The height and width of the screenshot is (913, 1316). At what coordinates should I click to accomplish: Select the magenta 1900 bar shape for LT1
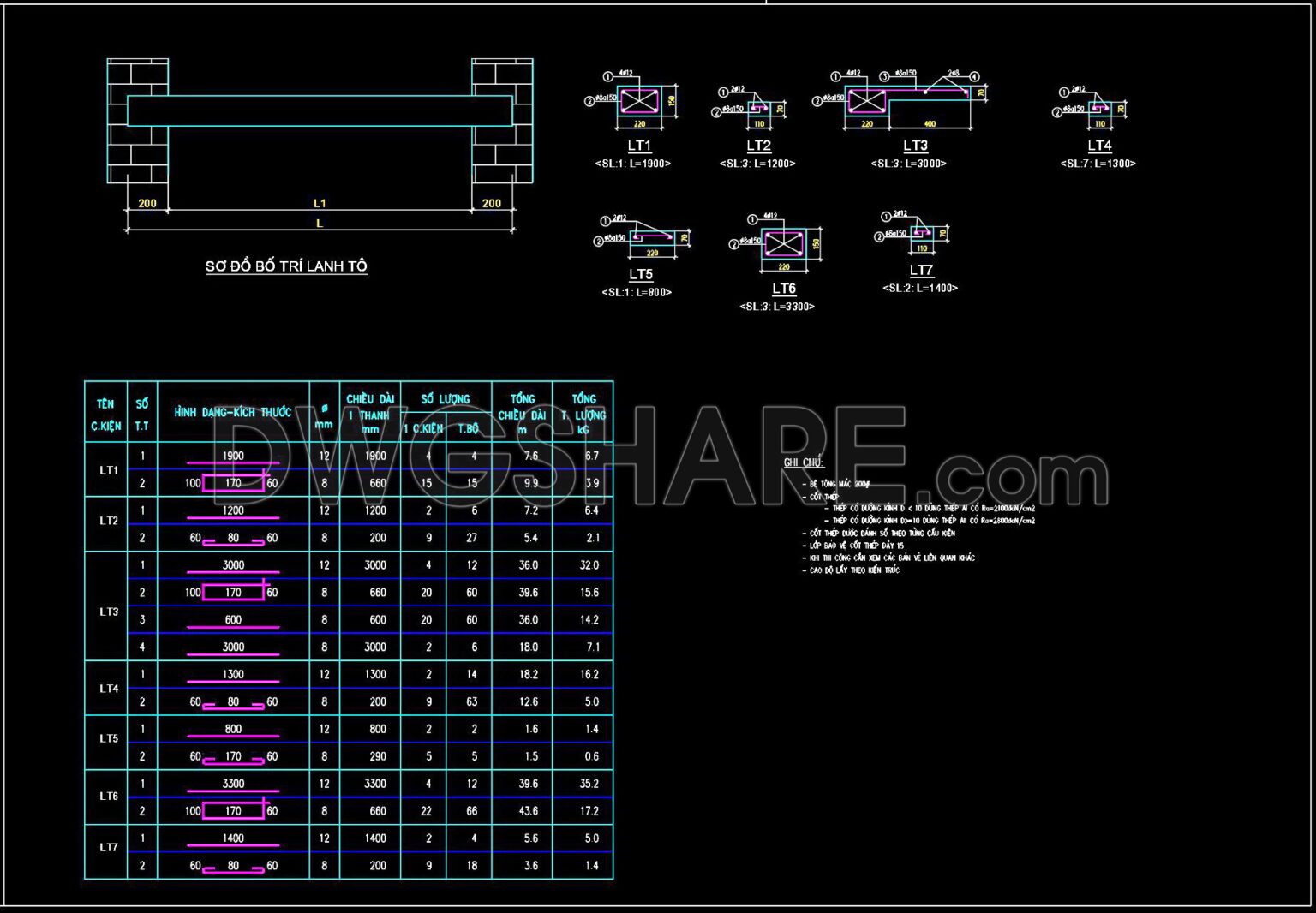click(231, 462)
